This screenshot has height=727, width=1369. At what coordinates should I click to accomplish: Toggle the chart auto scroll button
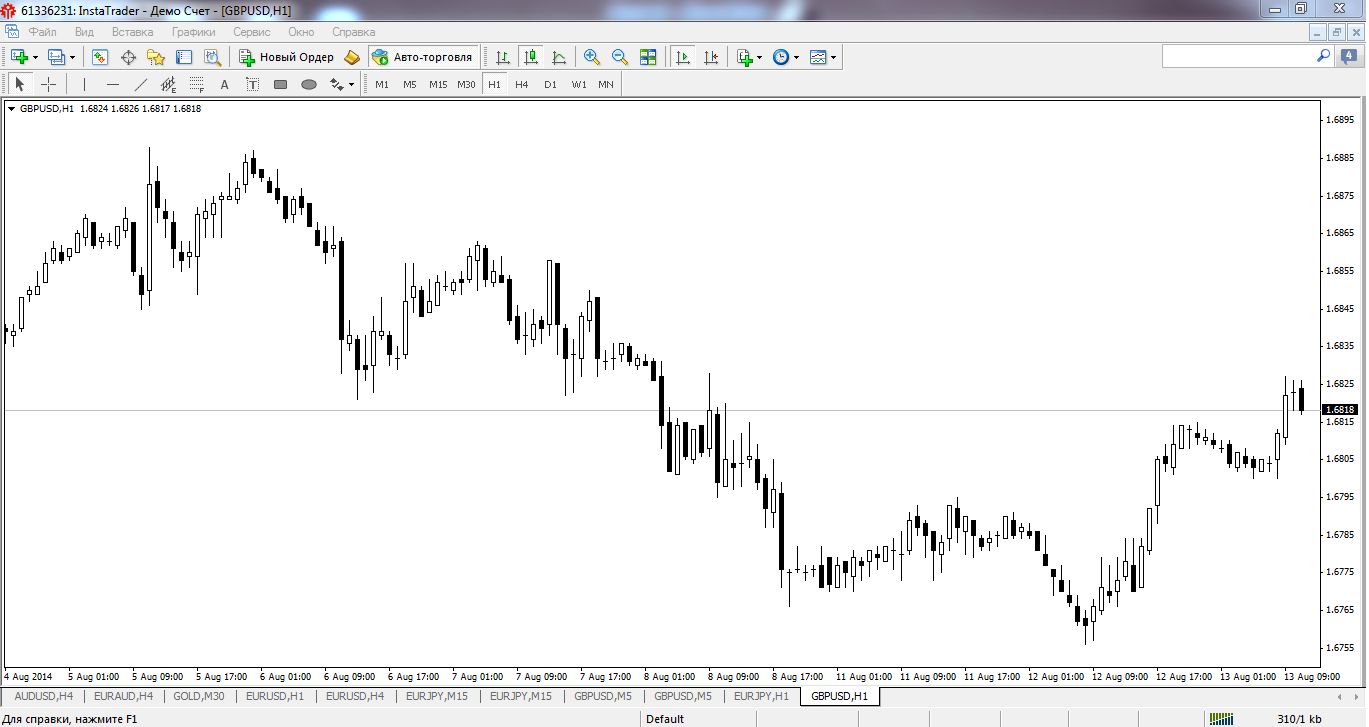683,58
